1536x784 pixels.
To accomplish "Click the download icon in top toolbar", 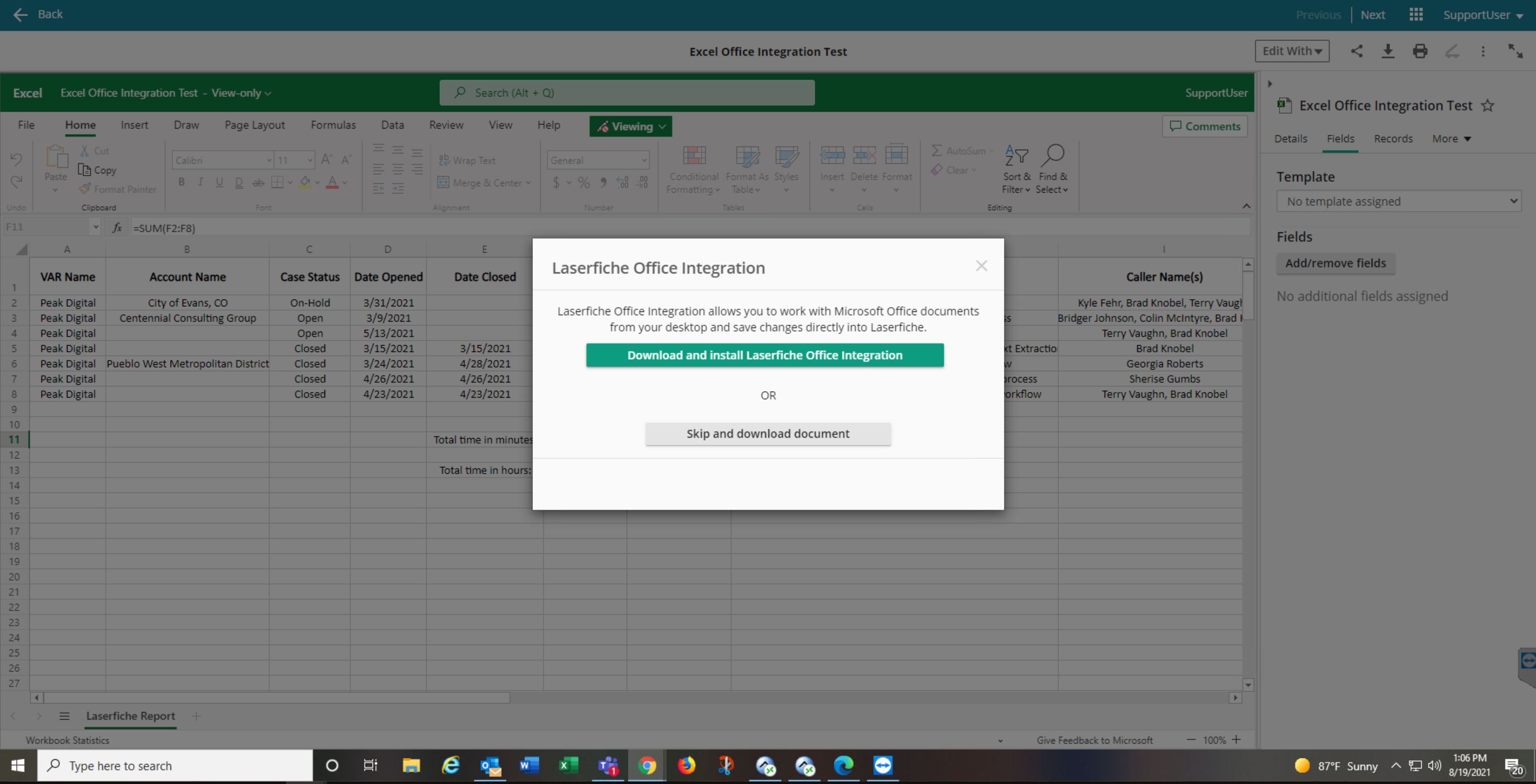I will (1388, 51).
